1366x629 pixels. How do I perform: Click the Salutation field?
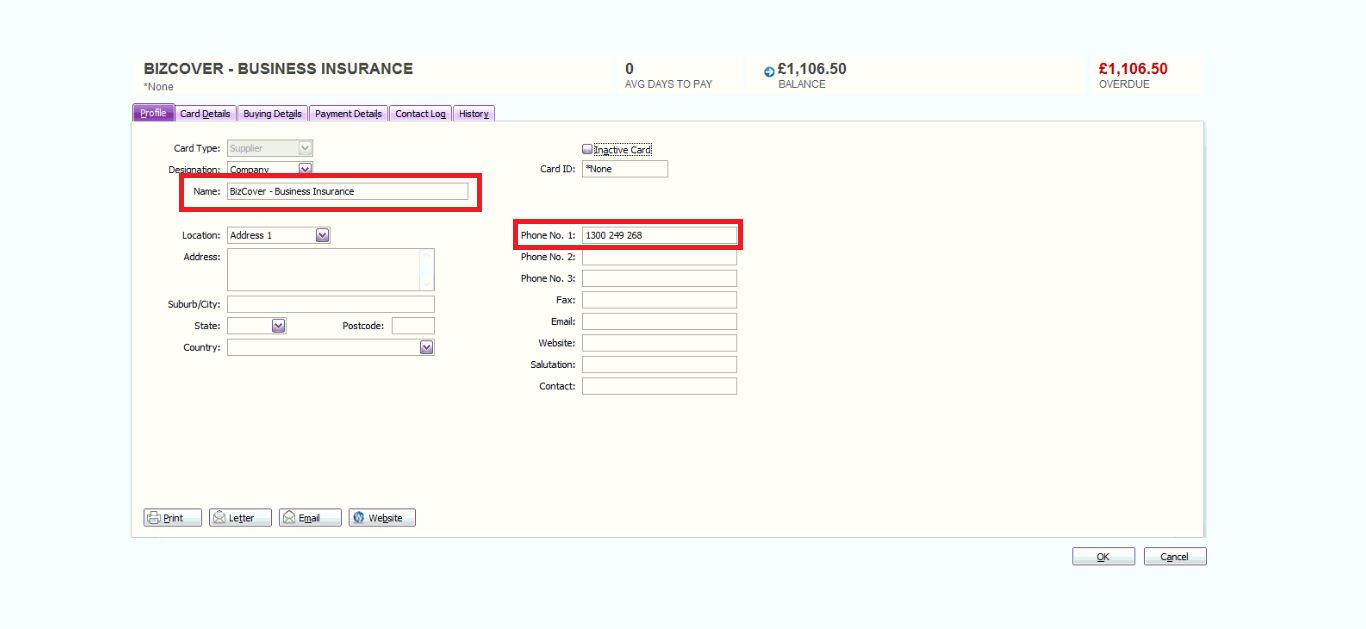659,365
